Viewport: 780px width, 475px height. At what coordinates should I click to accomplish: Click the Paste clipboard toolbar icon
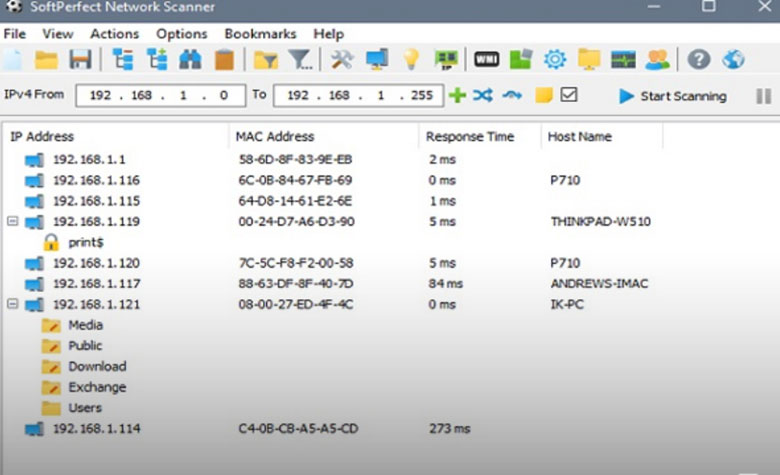[224, 60]
